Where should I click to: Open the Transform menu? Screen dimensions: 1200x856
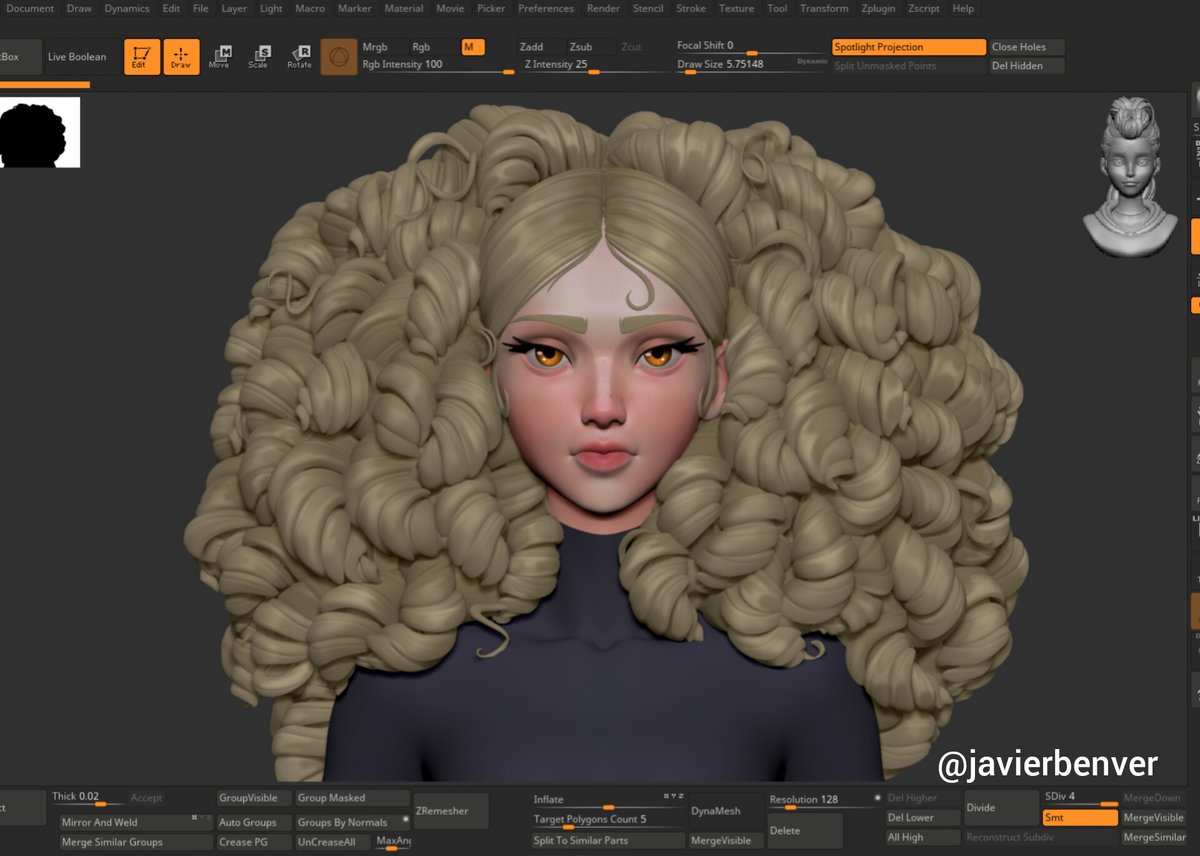[824, 8]
